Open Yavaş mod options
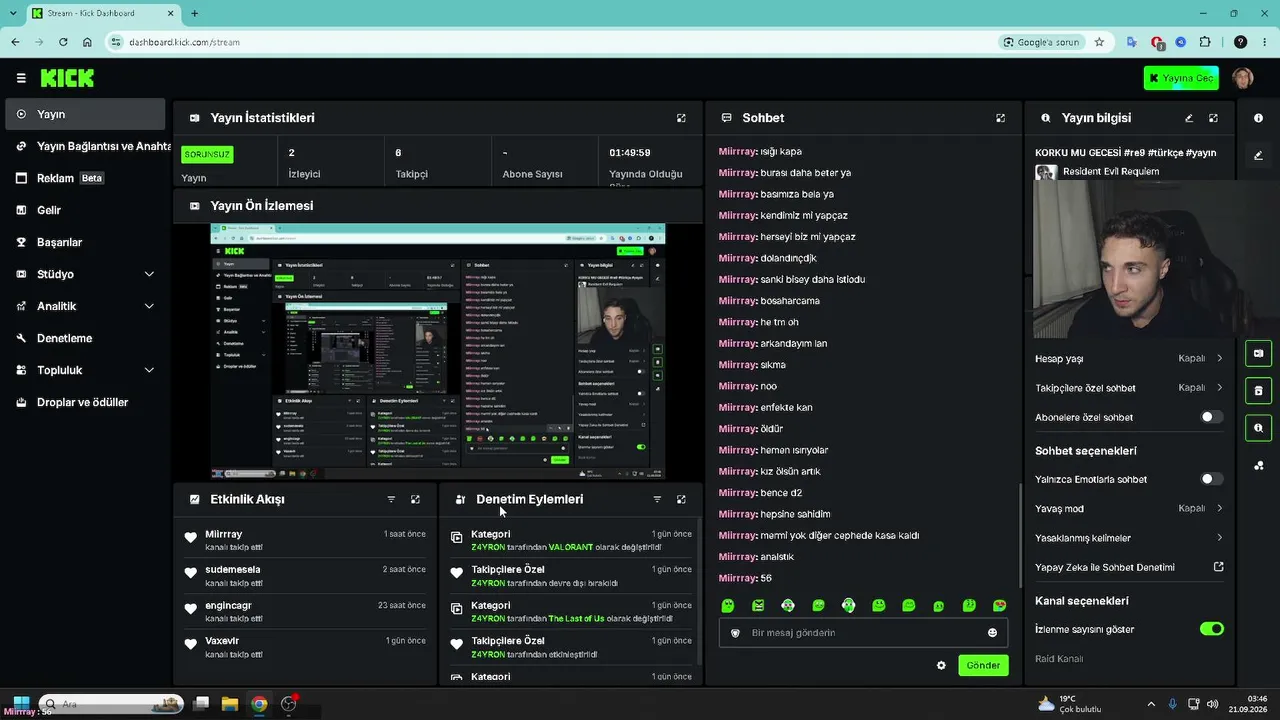The width and height of the screenshot is (1280, 720). pos(1129,508)
